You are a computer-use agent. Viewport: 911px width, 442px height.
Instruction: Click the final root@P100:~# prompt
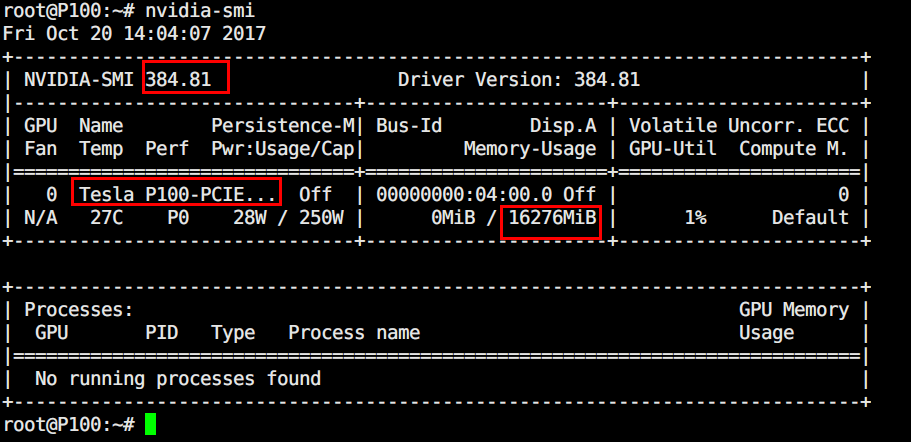click(x=69, y=425)
